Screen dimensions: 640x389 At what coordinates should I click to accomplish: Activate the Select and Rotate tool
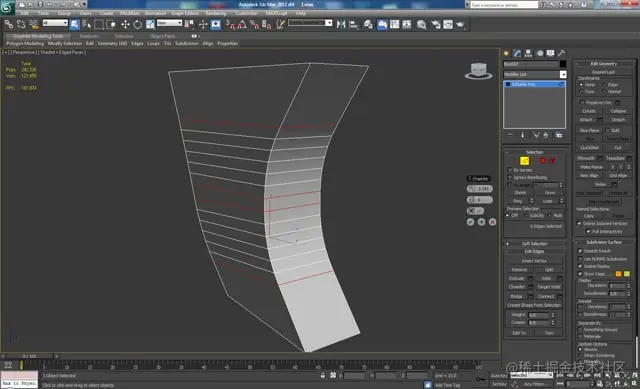click(138, 24)
